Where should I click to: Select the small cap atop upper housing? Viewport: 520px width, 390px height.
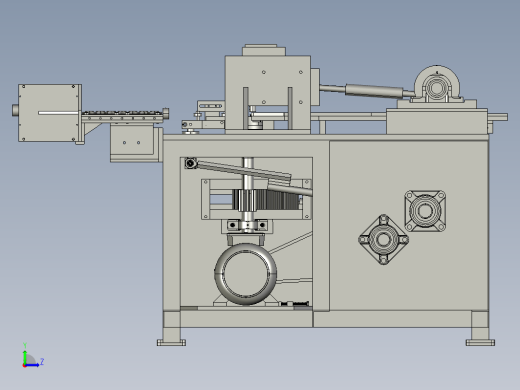[x=264, y=50]
